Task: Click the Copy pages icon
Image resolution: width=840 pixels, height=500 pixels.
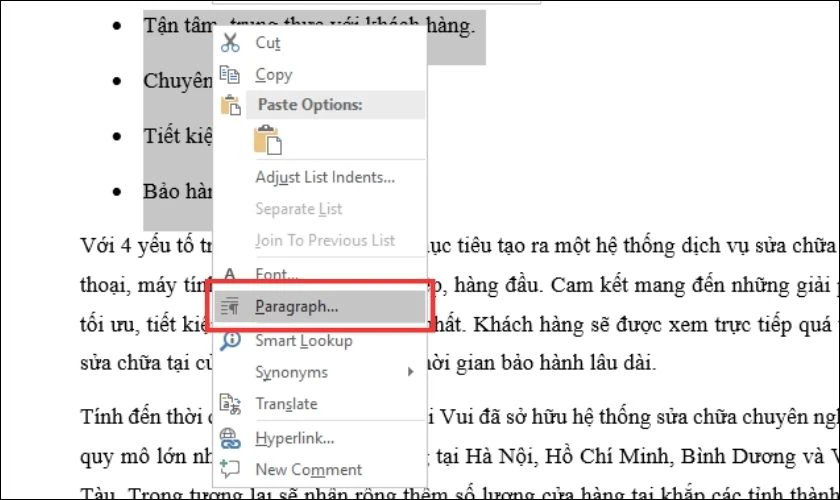Action: coord(230,74)
